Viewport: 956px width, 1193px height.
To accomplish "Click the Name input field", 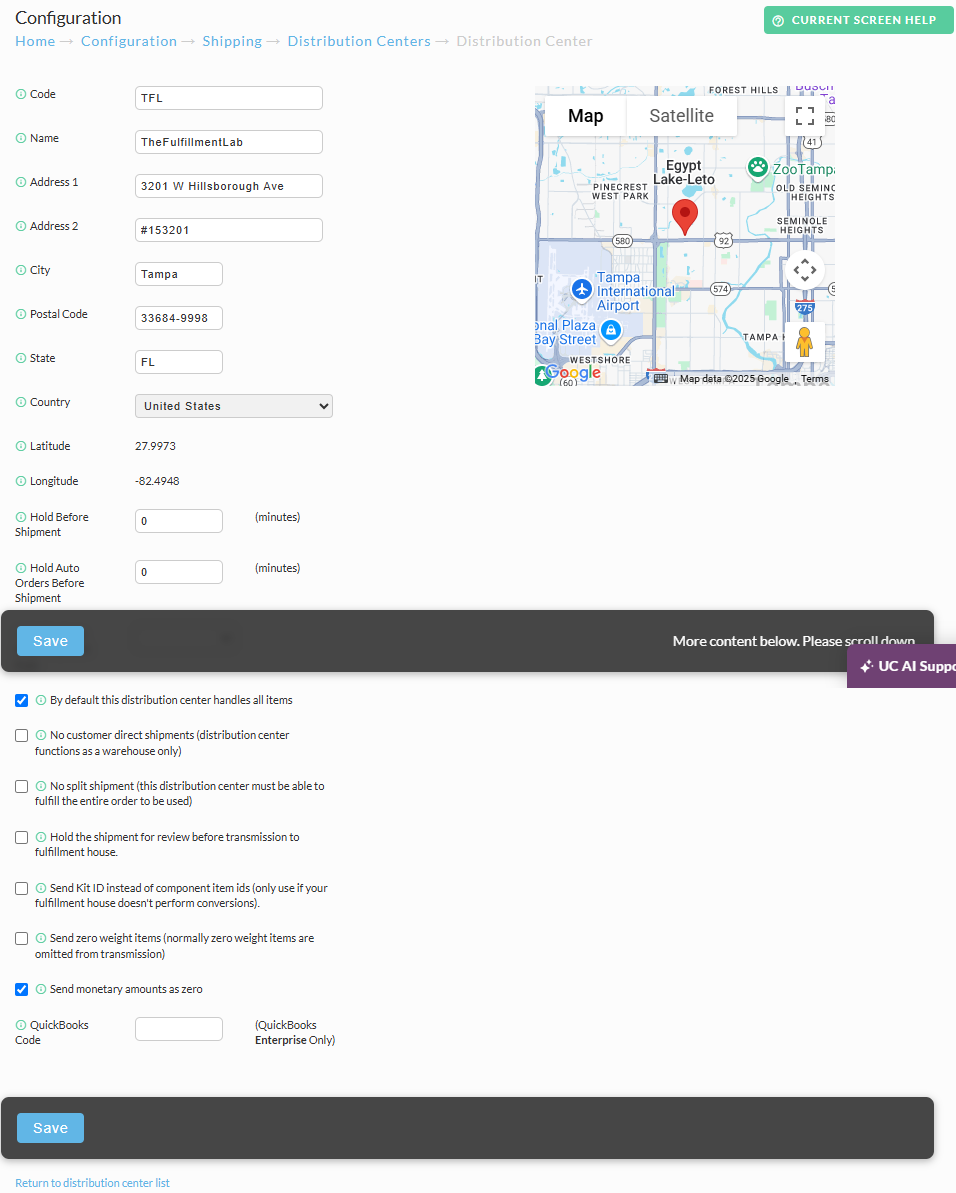I will pos(229,142).
